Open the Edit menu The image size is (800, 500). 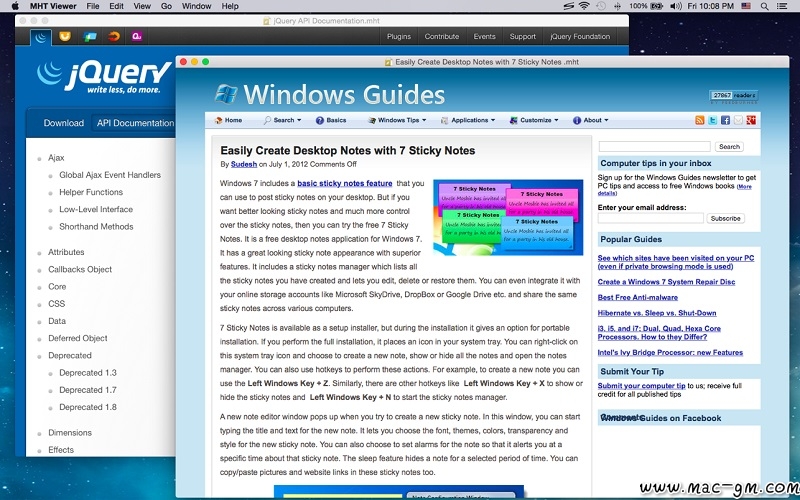(116, 6)
